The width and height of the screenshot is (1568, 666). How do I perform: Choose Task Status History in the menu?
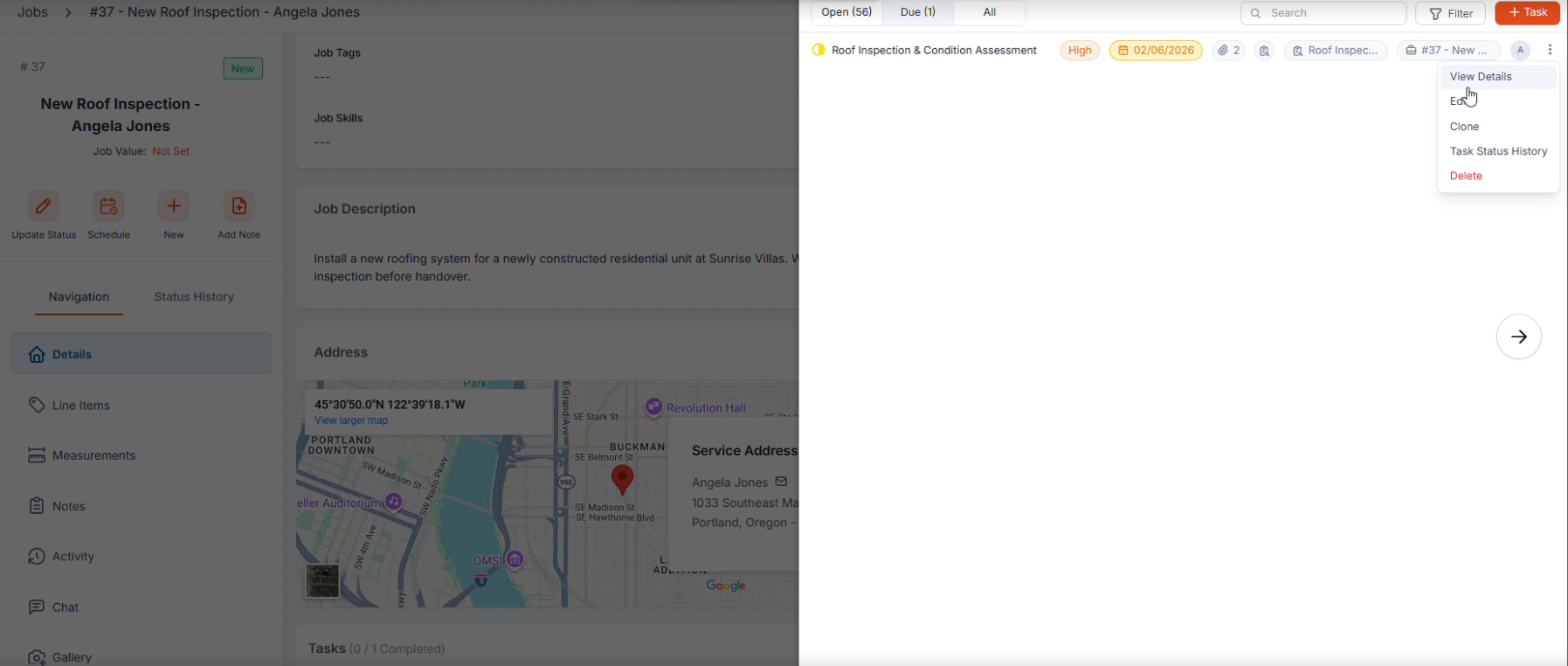pos(1498,151)
